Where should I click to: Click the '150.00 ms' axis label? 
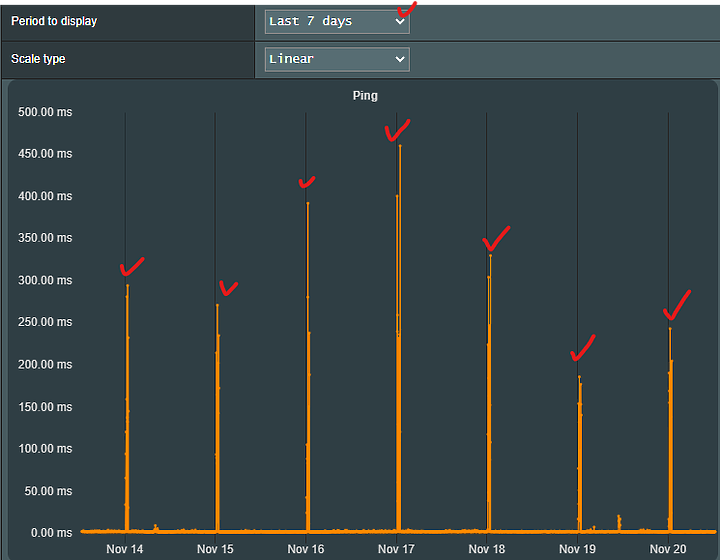click(x=45, y=407)
